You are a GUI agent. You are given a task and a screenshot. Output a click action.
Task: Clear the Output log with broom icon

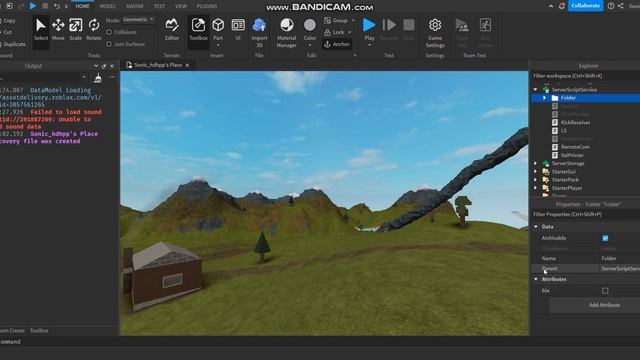point(98,78)
